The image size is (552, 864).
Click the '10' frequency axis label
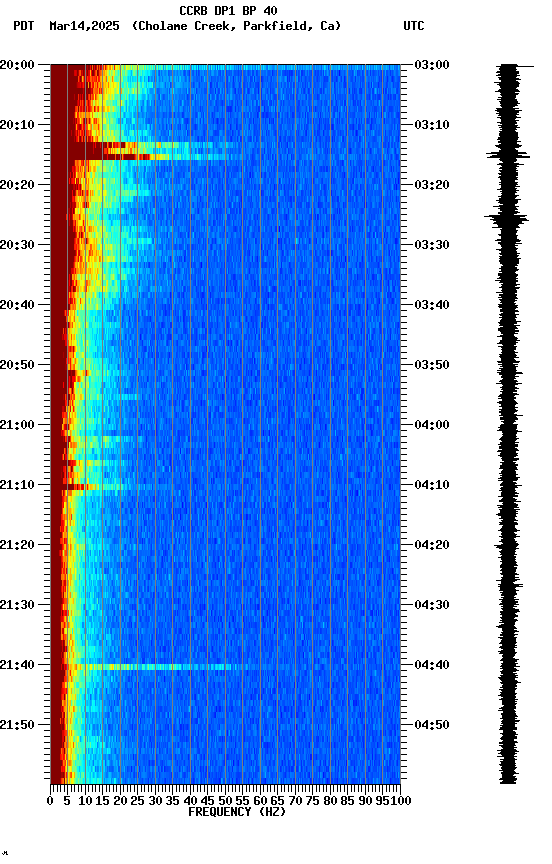click(x=85, y=801)
